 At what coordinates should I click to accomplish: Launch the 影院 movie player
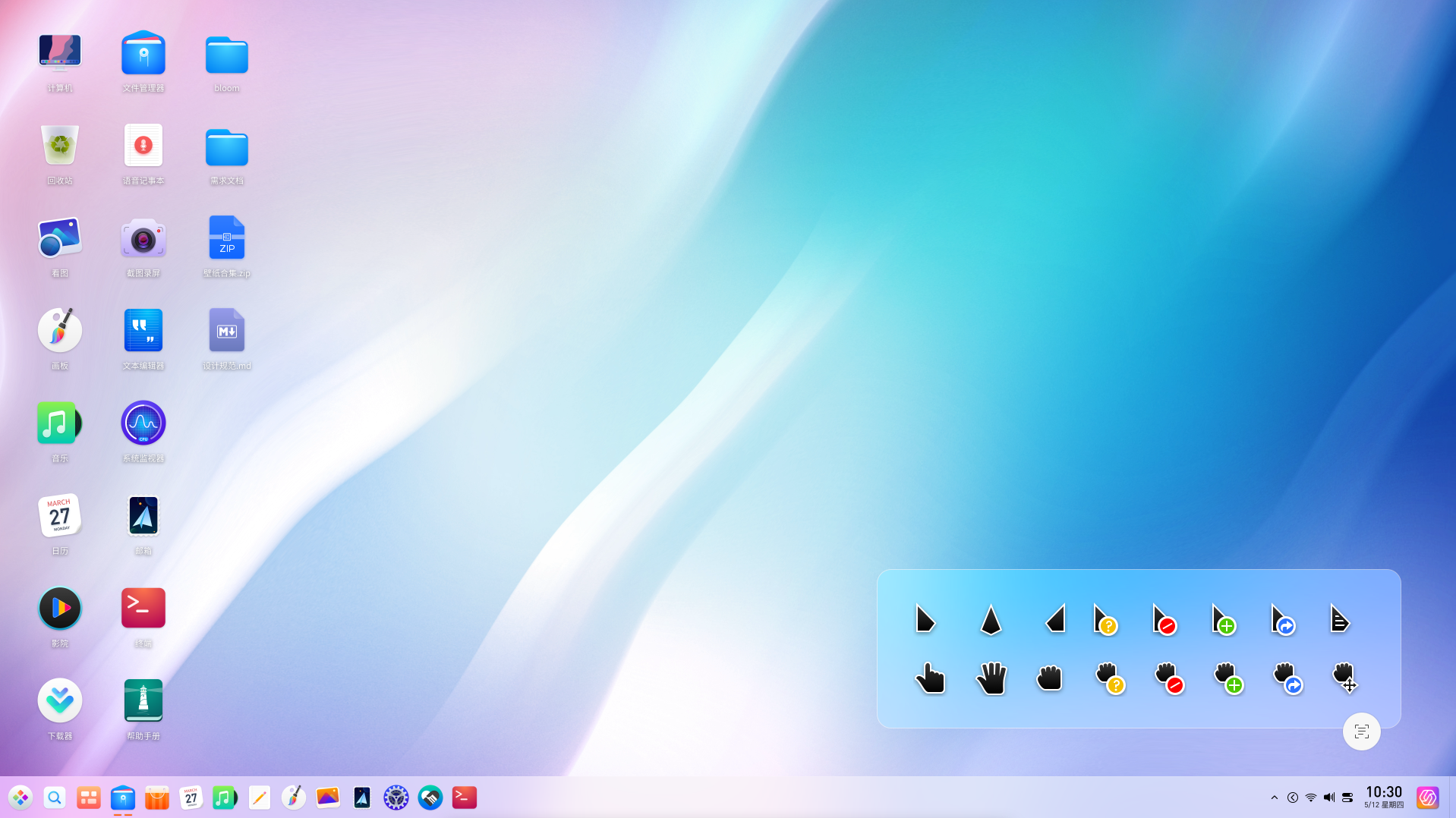tap(60, 608)
